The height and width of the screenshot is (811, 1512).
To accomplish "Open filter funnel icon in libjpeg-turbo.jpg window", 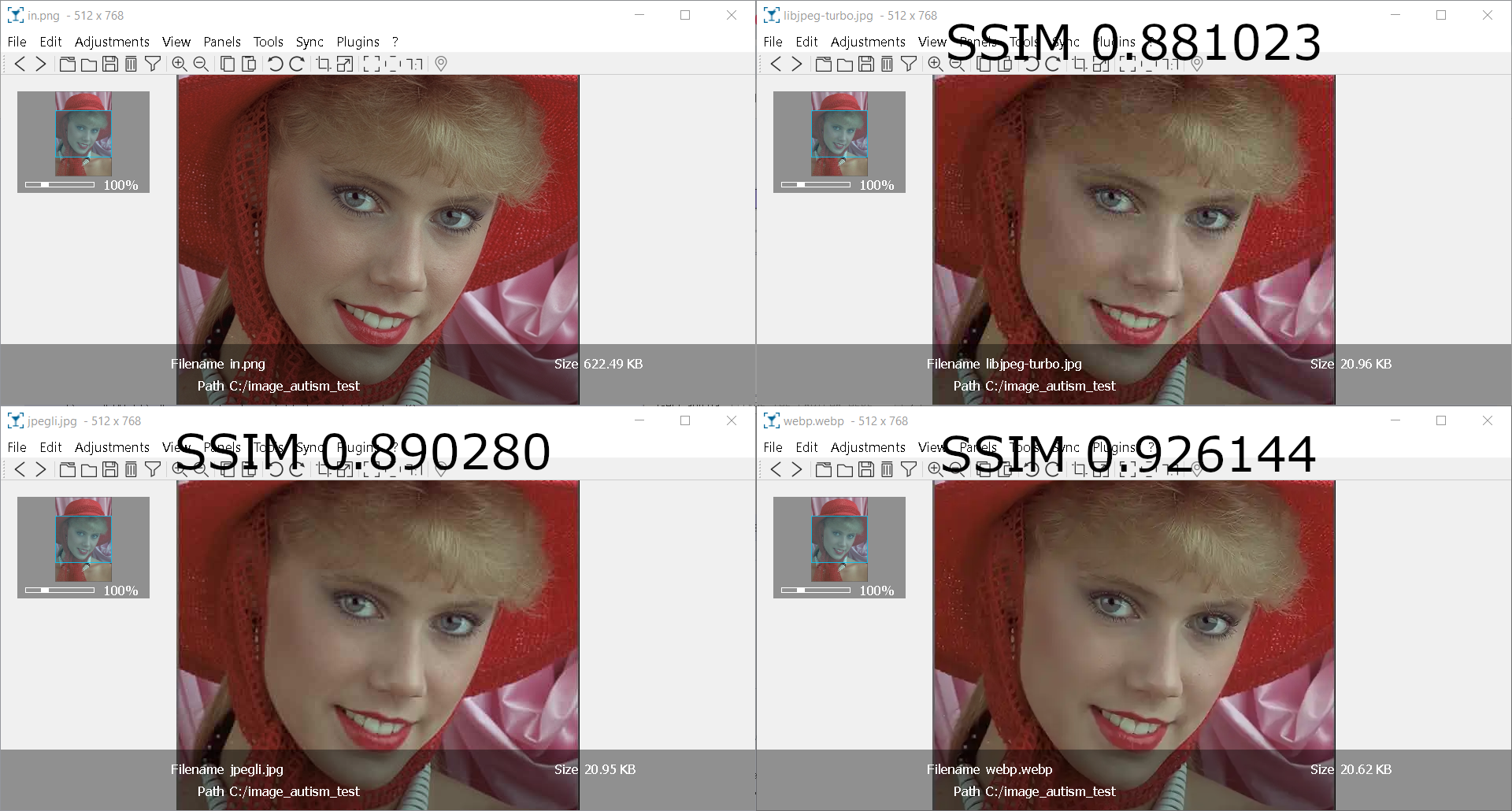I will [909, 64].
